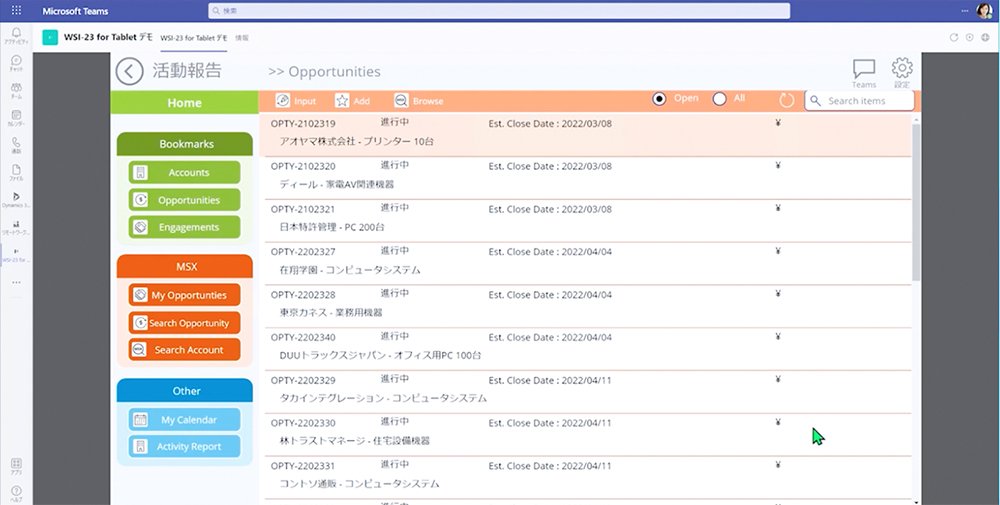1000x505 pixels.
Task: Reload the tab with refresh icon
Action: [954, 38]
